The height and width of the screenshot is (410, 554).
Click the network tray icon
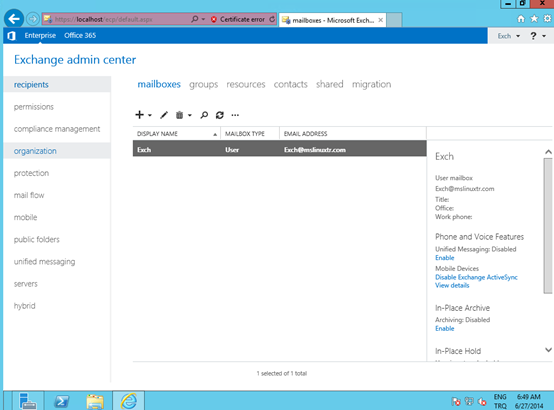pos(469,401)
